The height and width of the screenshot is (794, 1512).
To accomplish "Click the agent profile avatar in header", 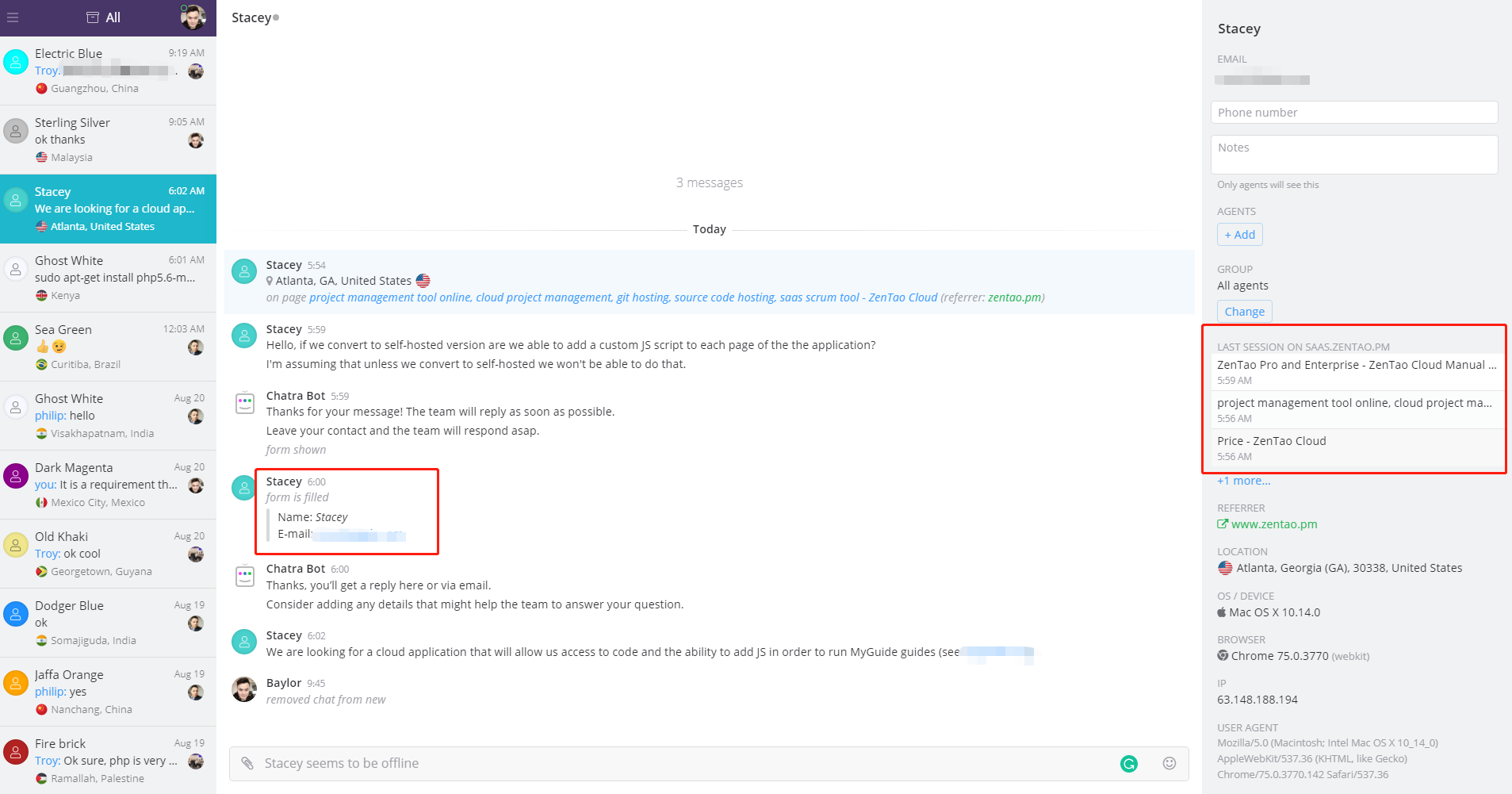I will point(193,17).
